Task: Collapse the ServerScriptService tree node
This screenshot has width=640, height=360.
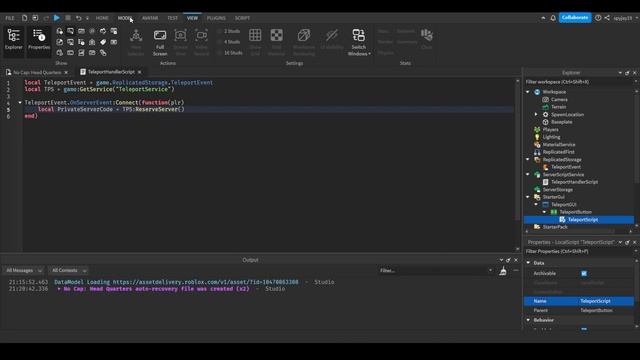Action: pyautogui.click(x=528, y=174)
